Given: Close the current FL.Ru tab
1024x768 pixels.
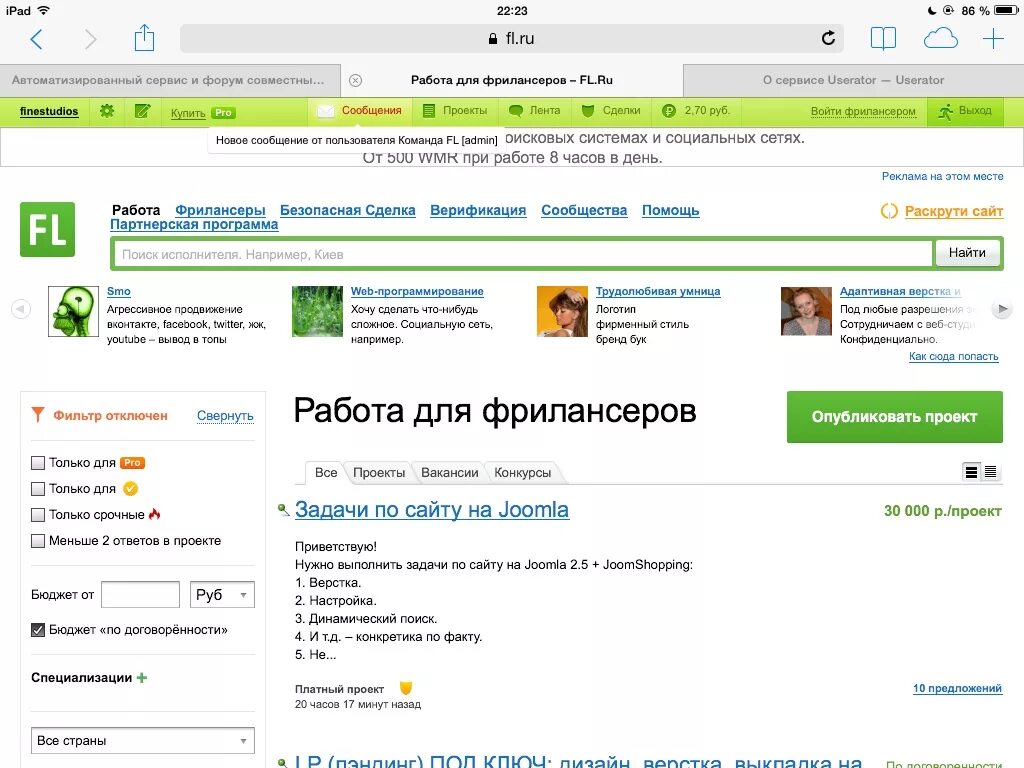Looking at the screenshot, I should [x=355, y=80].
